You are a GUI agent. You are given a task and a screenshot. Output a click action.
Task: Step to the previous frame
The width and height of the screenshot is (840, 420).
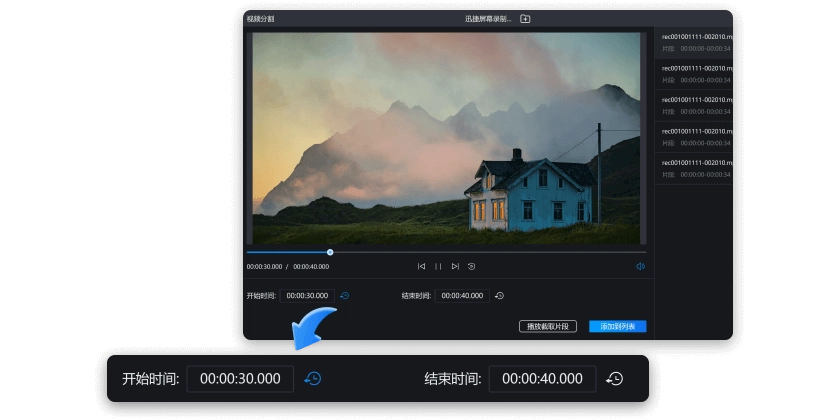tap(422, 266)
